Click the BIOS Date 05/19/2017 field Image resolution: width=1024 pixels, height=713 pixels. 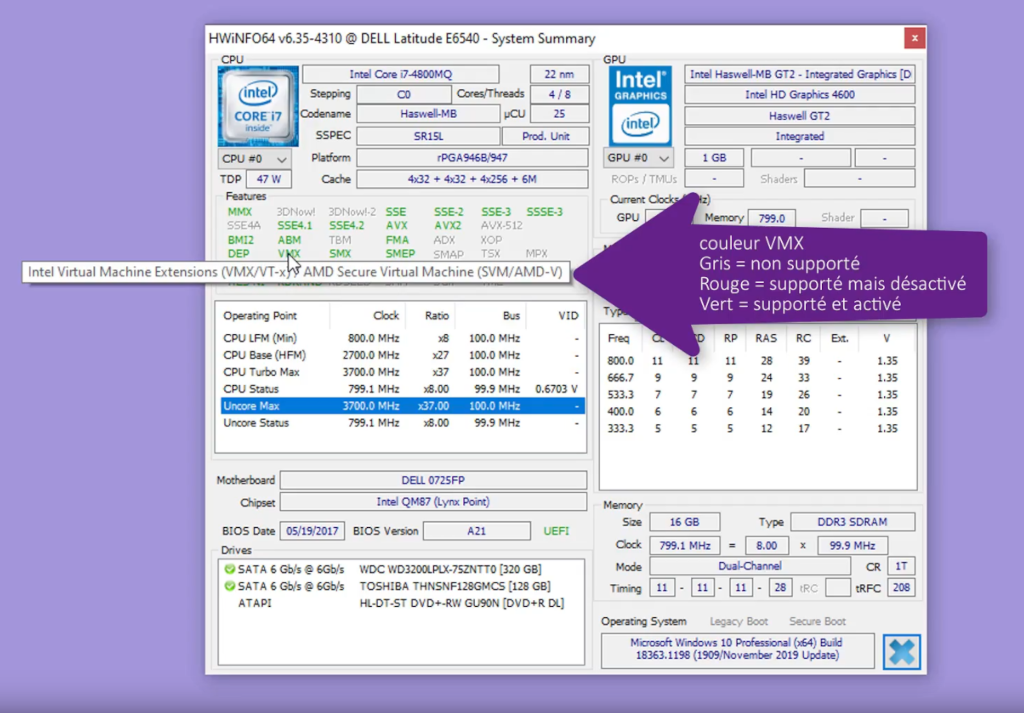tap(312, 531)
